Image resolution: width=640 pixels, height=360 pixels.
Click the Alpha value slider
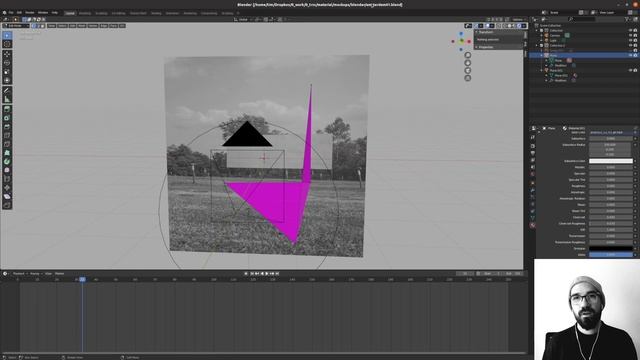[x=611, y=255]
